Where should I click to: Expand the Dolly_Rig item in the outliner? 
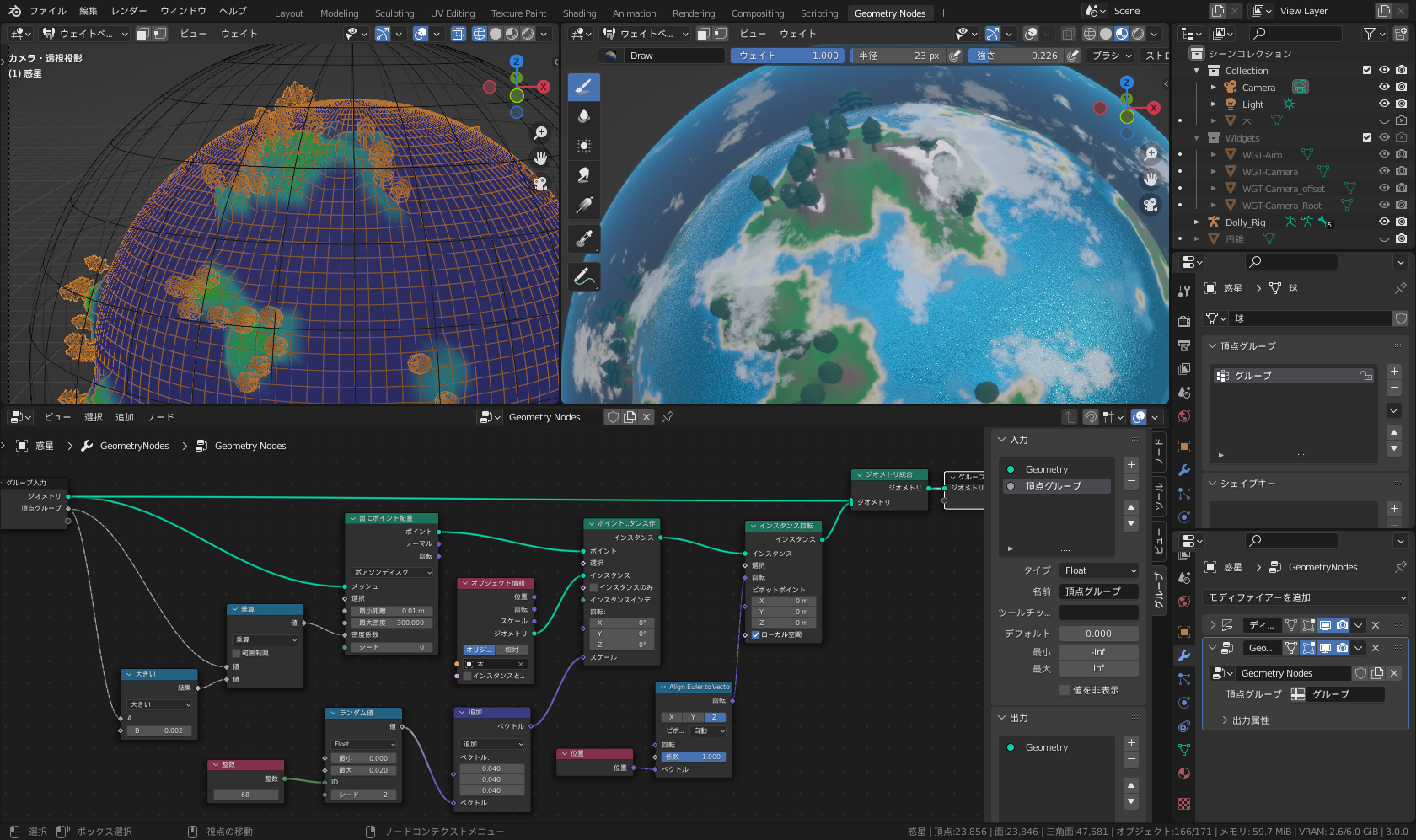click(1197, 222)
